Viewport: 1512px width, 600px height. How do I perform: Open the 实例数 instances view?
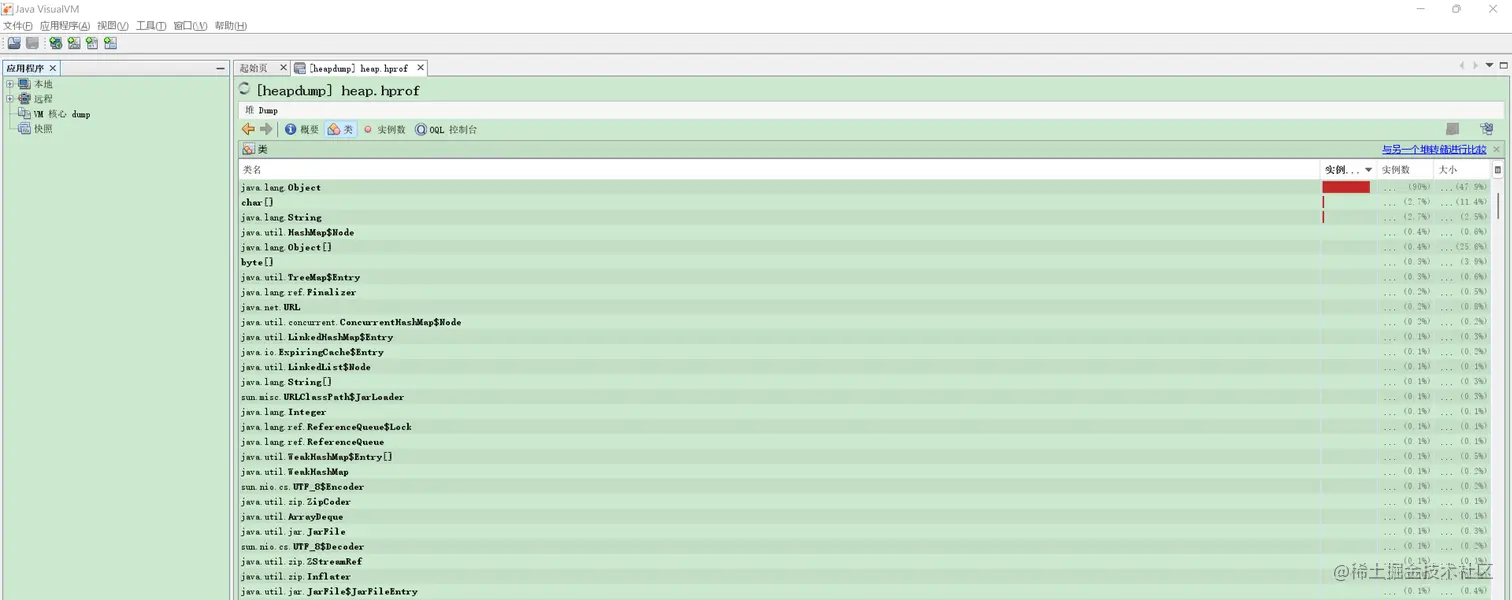point(385,129)
